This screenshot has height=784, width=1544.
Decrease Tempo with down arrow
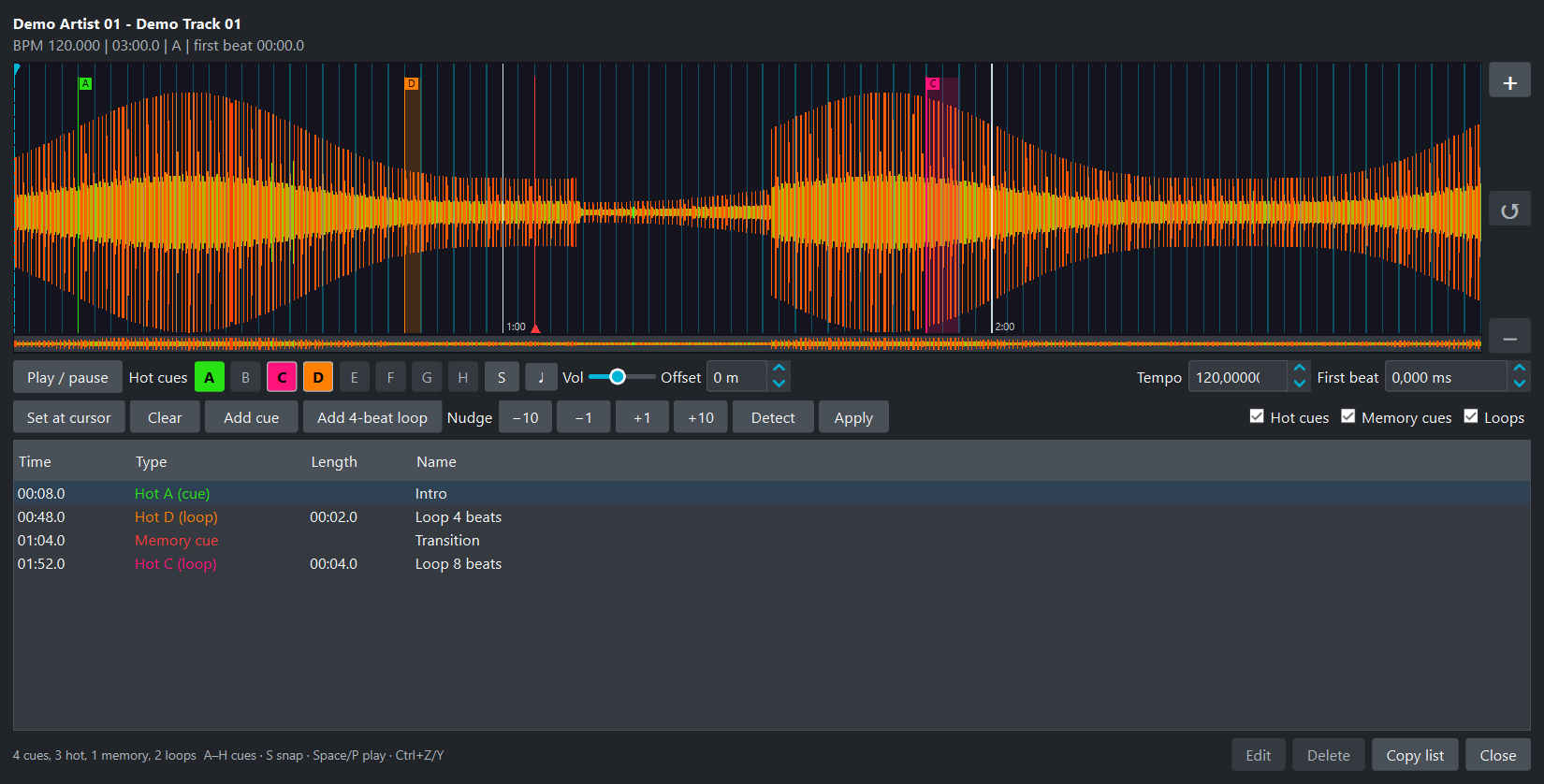[1299, 384]
